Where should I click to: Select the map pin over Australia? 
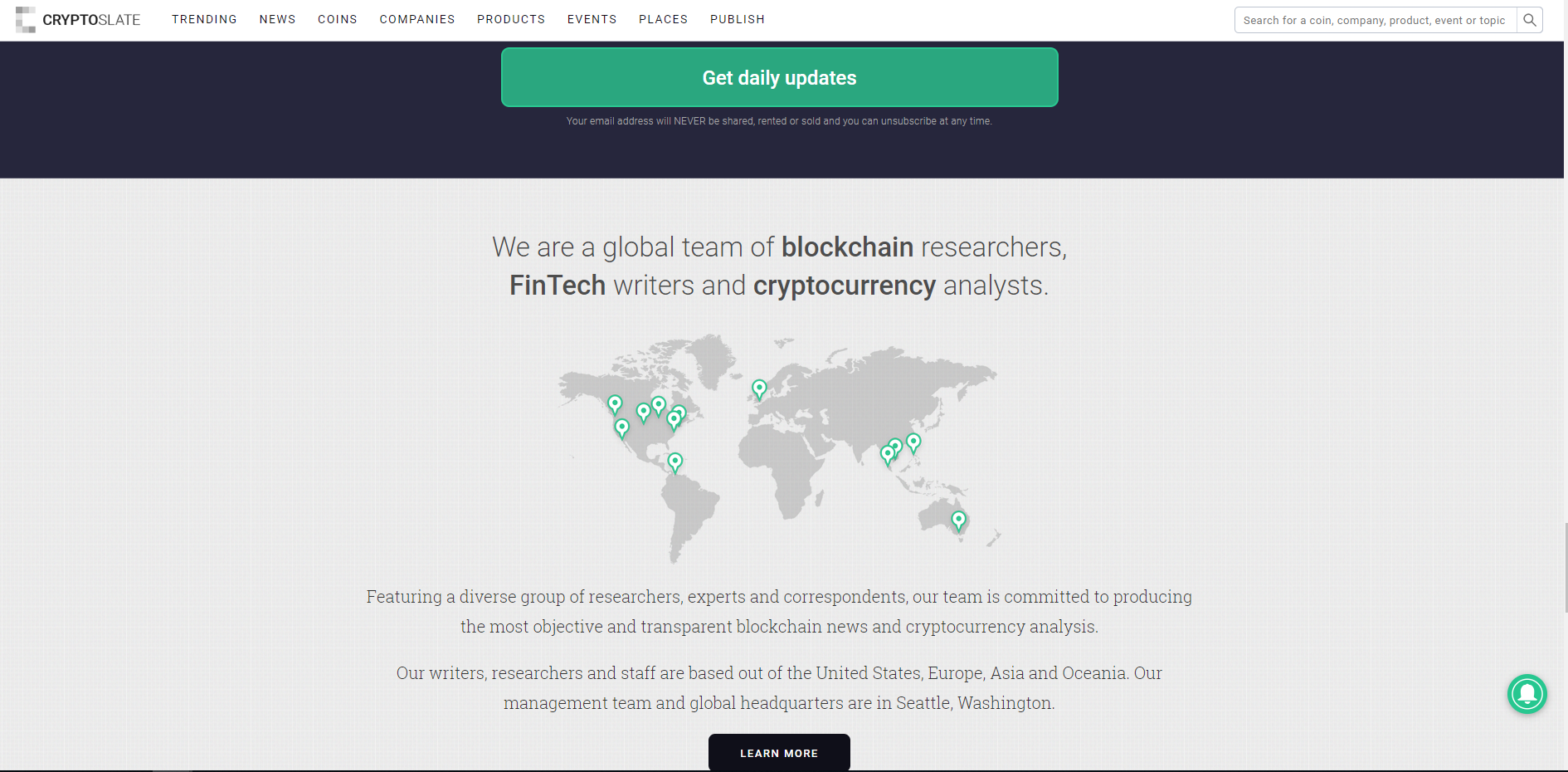958,520
